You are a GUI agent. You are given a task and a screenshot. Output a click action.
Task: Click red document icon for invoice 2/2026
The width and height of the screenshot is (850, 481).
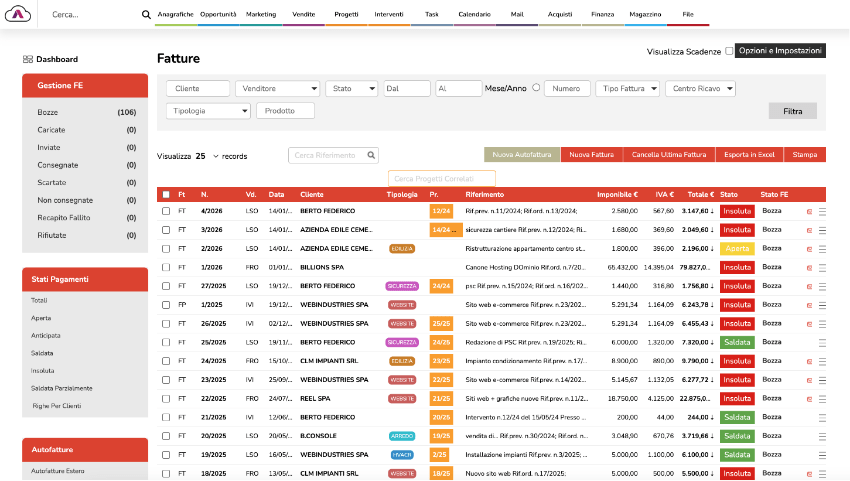[810, 248]
